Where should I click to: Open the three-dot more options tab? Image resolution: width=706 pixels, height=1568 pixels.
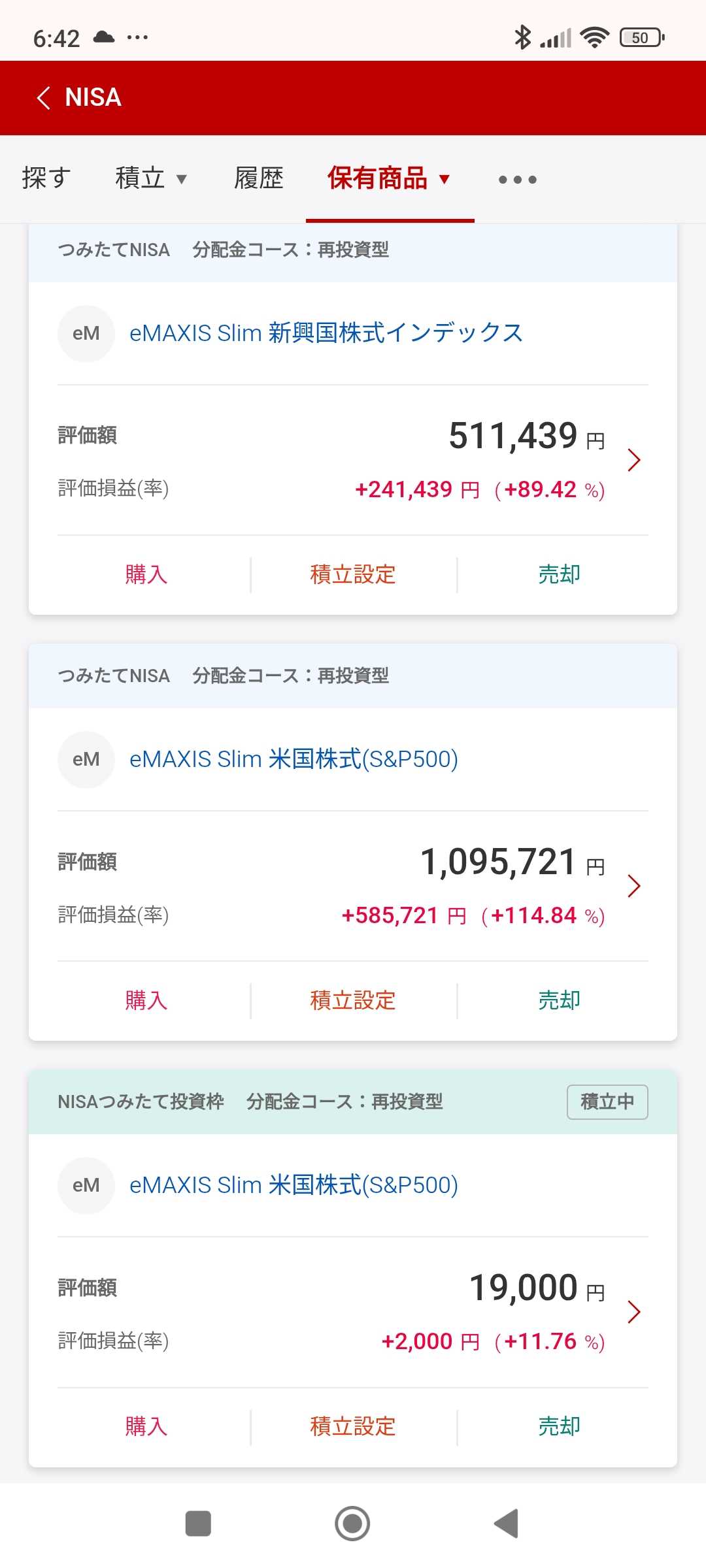[x=517, y=179]
